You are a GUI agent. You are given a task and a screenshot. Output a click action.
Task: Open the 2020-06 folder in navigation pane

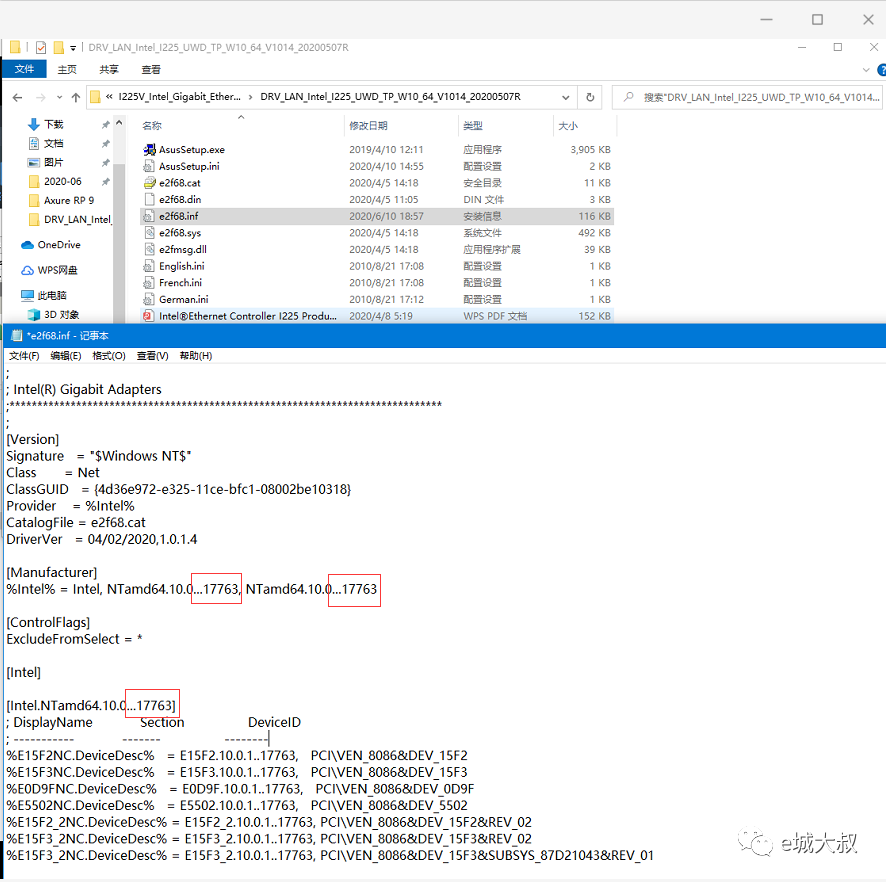62,181
